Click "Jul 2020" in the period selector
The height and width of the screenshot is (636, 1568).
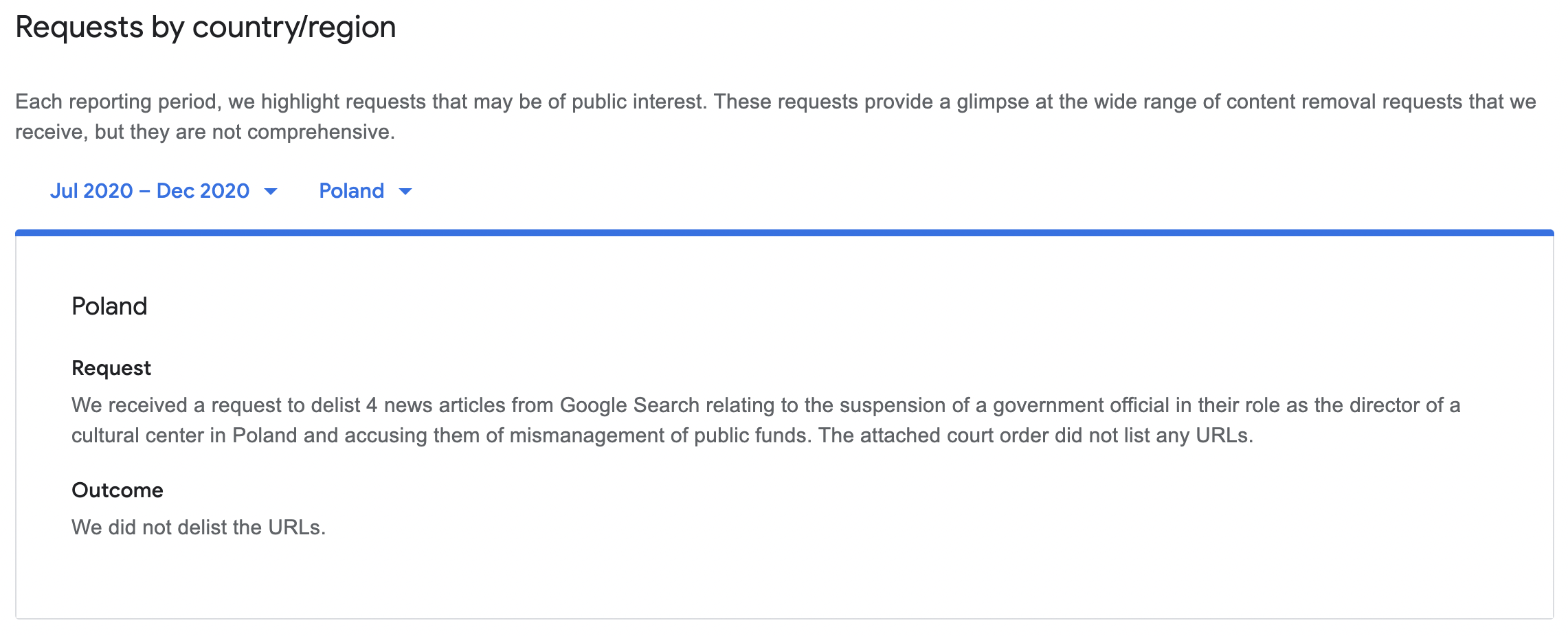pos(91,191)
